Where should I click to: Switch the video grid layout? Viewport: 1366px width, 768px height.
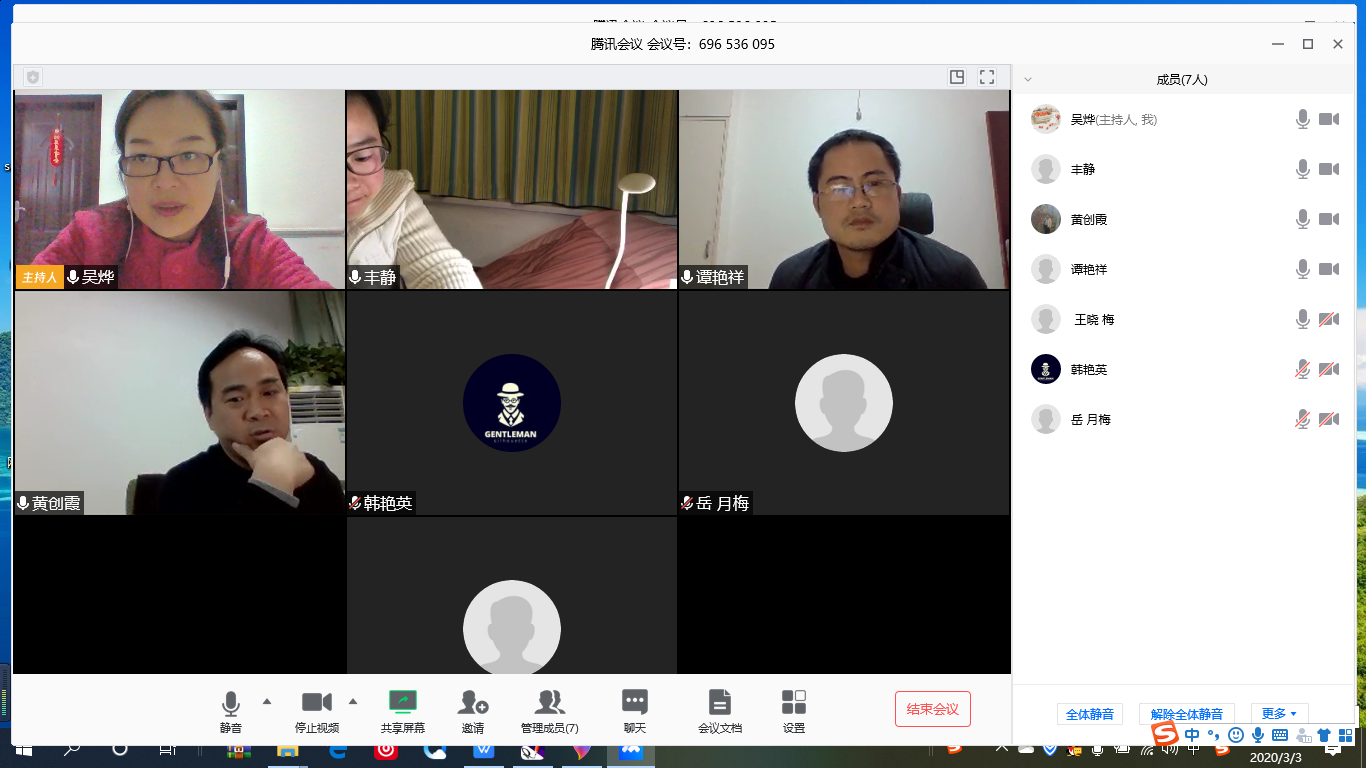(957, 77)
